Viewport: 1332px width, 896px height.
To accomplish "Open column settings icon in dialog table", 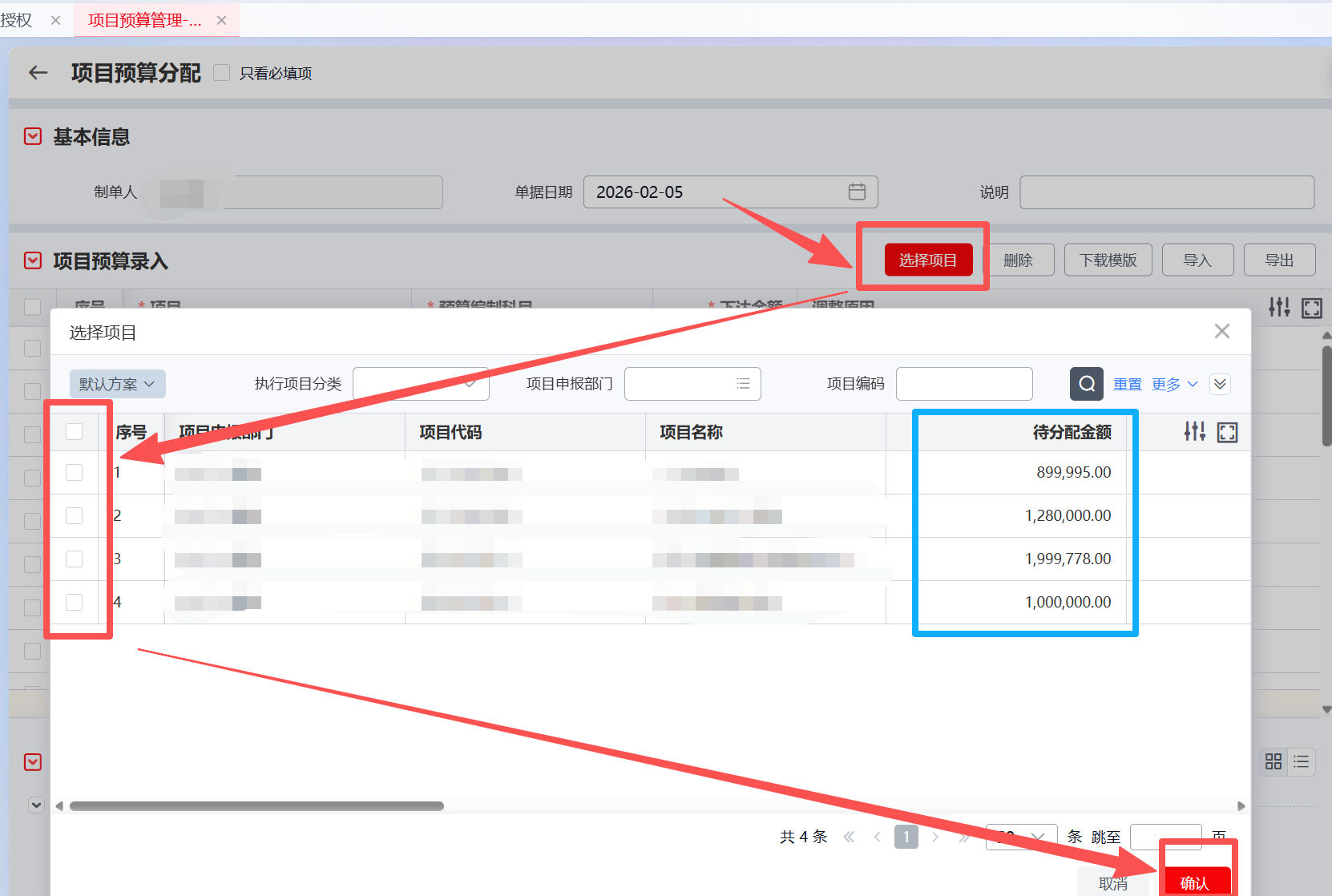I will click(1194, 432).
